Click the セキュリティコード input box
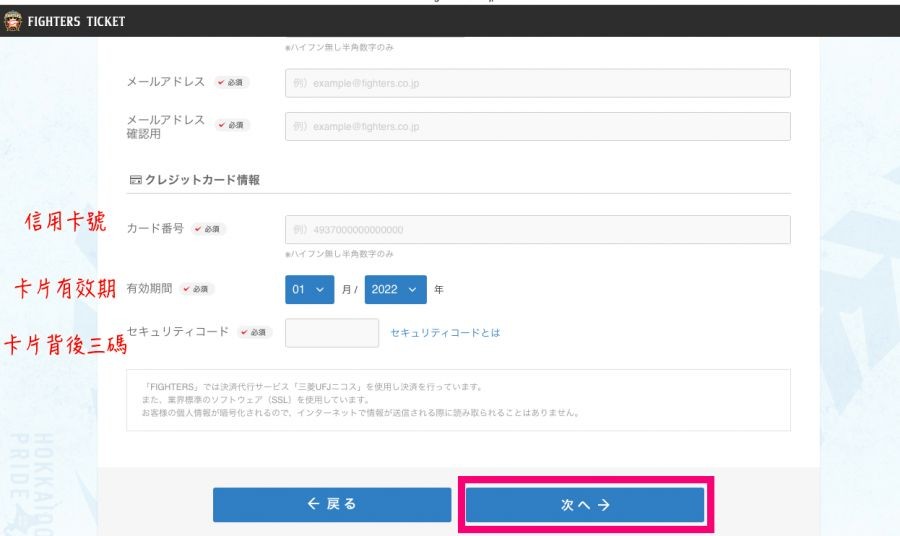This screenshot has width=900, height=536. pos(332,333)
